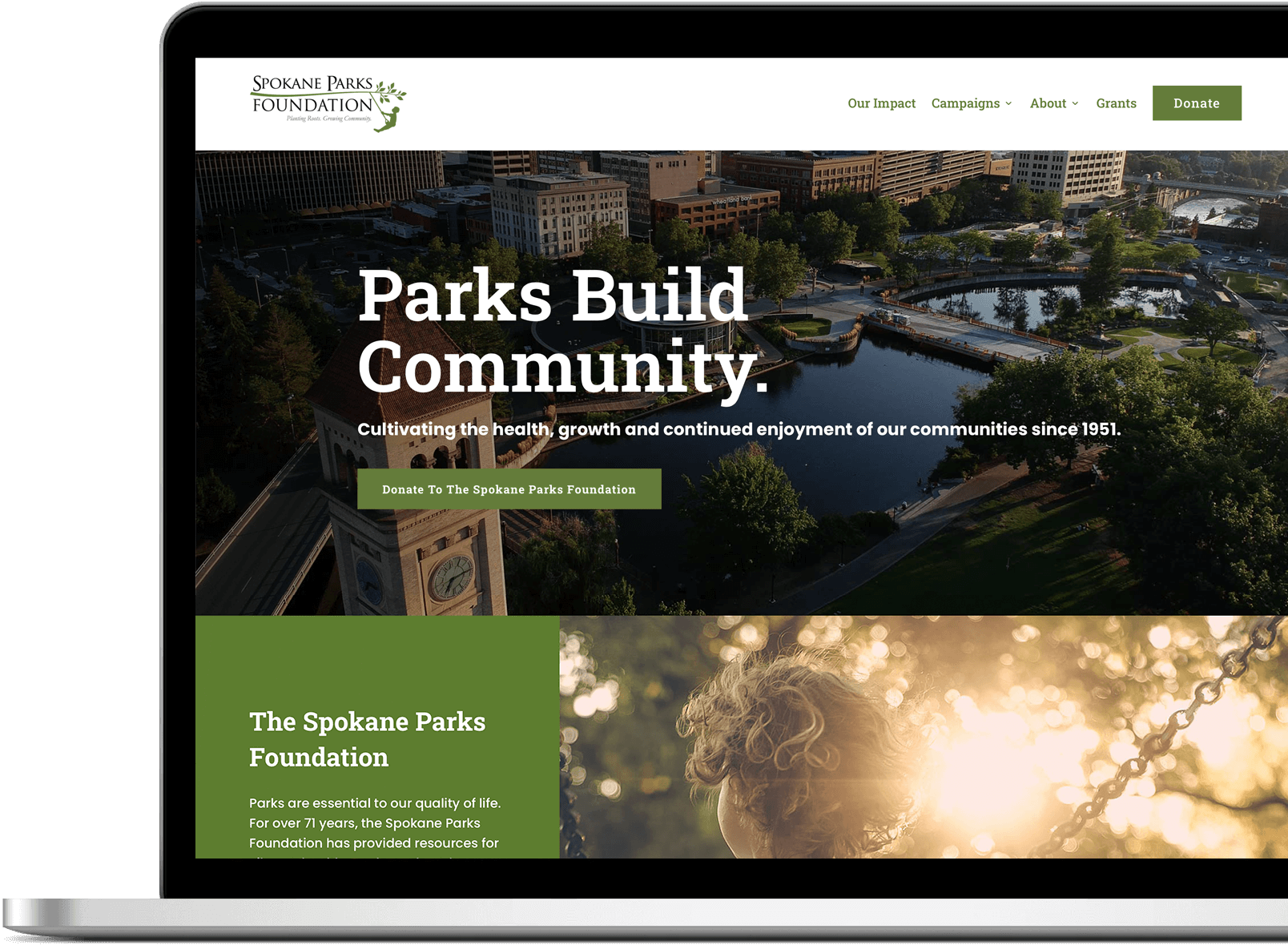The width and height of the screenshot is (1288, 945).
Task: Open the Our Impact page
Action: click(881, 103)
